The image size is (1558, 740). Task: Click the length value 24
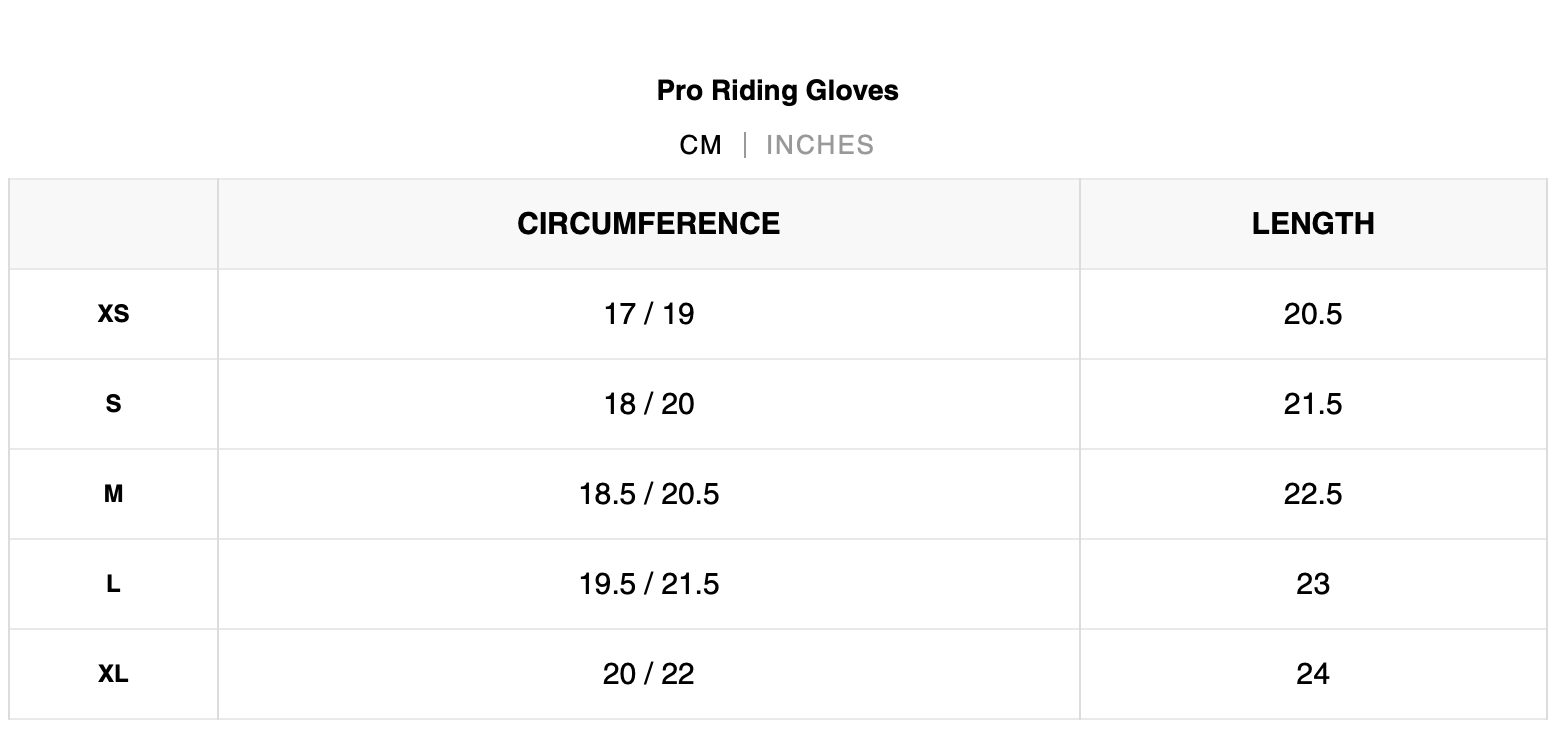(x=1312, y=674)
